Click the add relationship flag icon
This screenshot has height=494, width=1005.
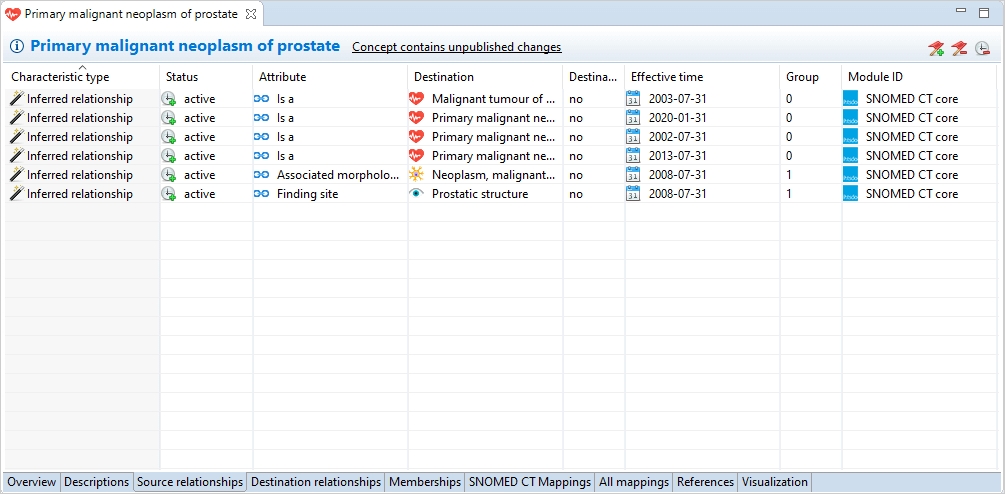(936, 48)
